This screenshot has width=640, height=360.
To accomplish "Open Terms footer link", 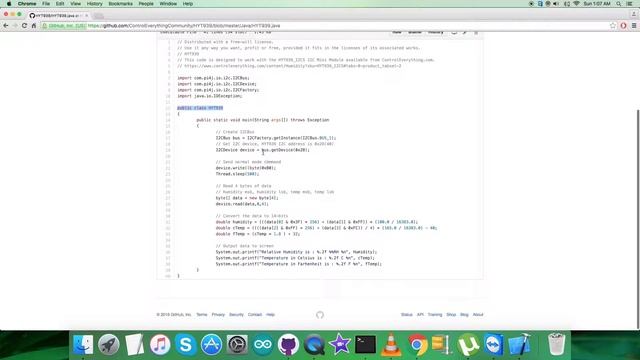I will 202,315.
